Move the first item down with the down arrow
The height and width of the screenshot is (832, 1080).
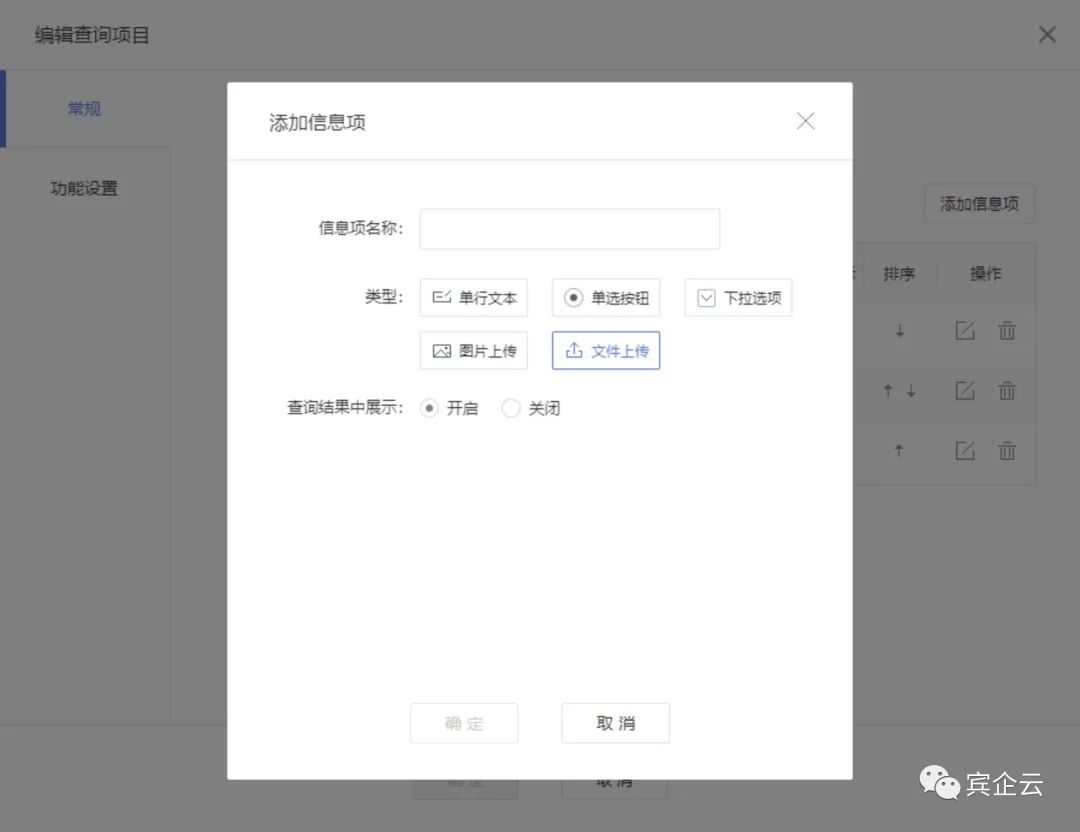click(898, 330)
